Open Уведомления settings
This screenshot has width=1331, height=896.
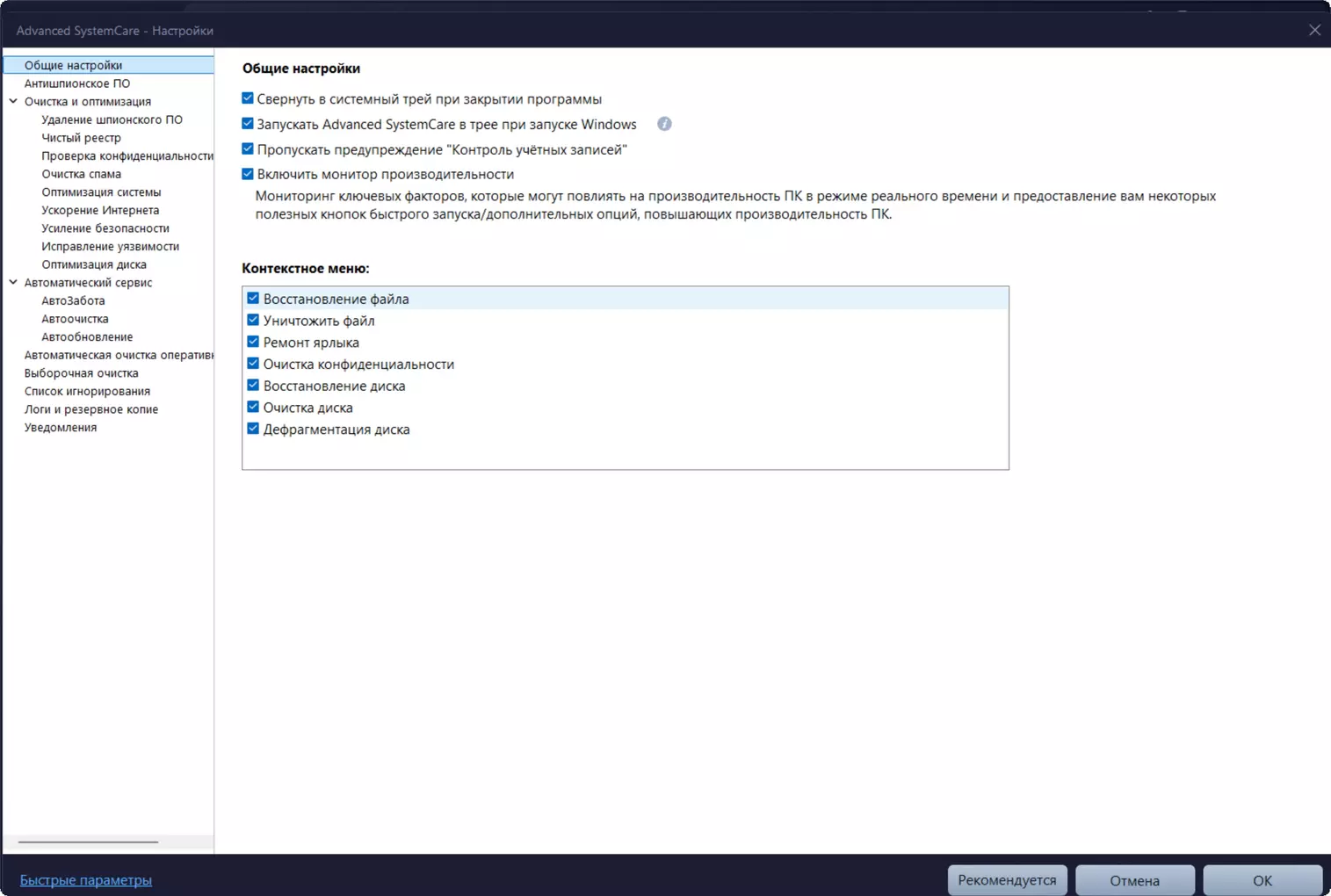coord(61,428)
